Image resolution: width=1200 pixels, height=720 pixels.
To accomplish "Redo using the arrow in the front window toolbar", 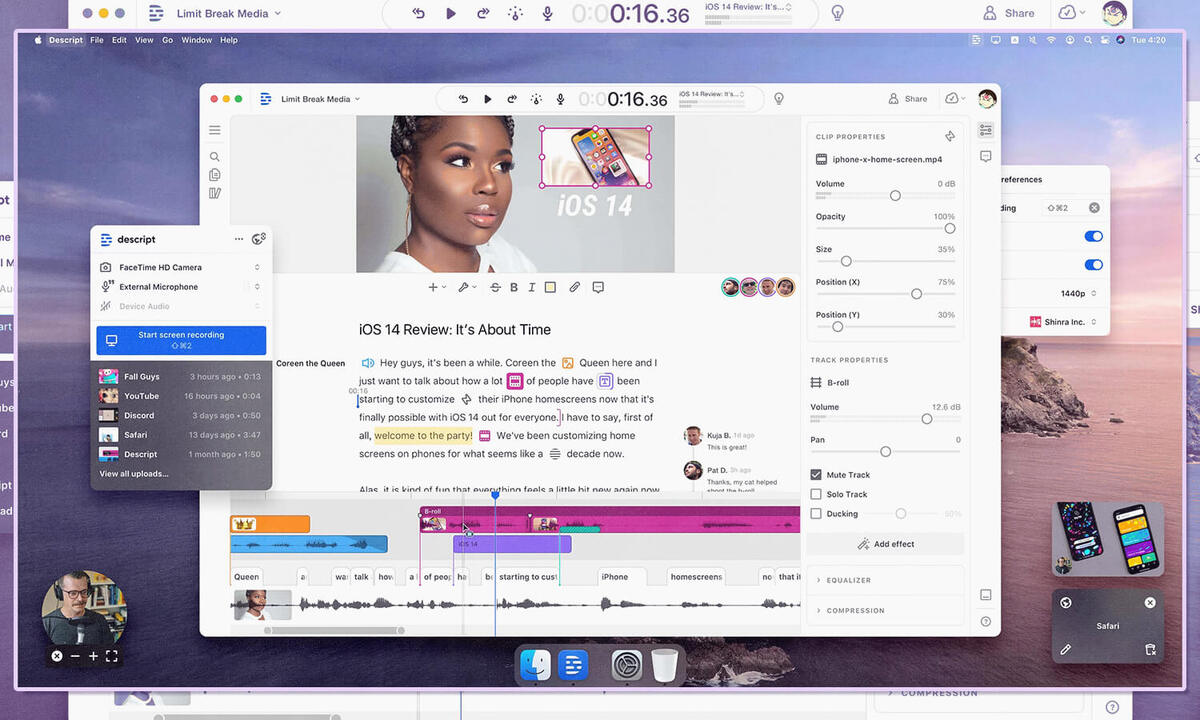I will (x=512, y=99).
